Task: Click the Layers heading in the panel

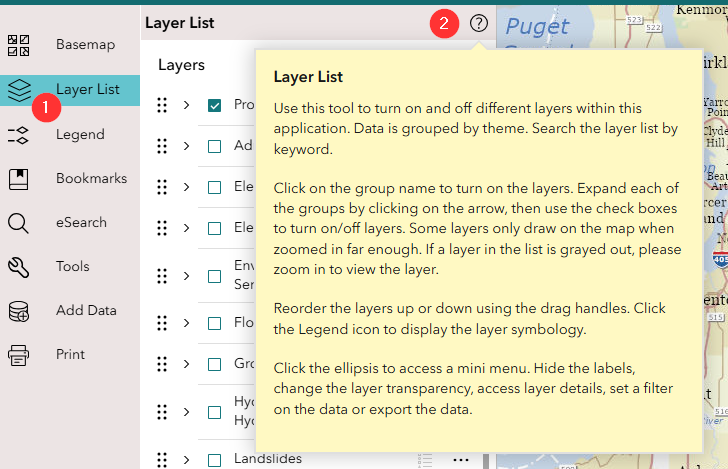Action: (181, 65)
